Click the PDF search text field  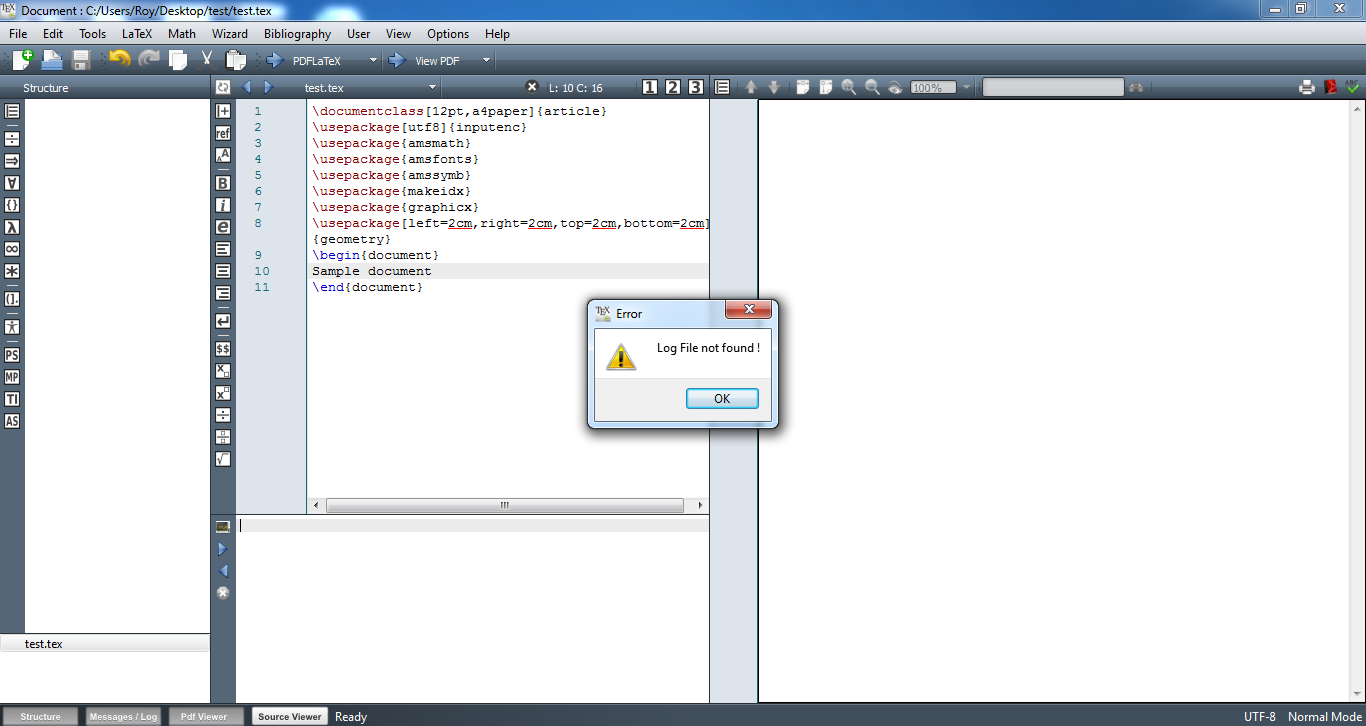[1053, 88]
